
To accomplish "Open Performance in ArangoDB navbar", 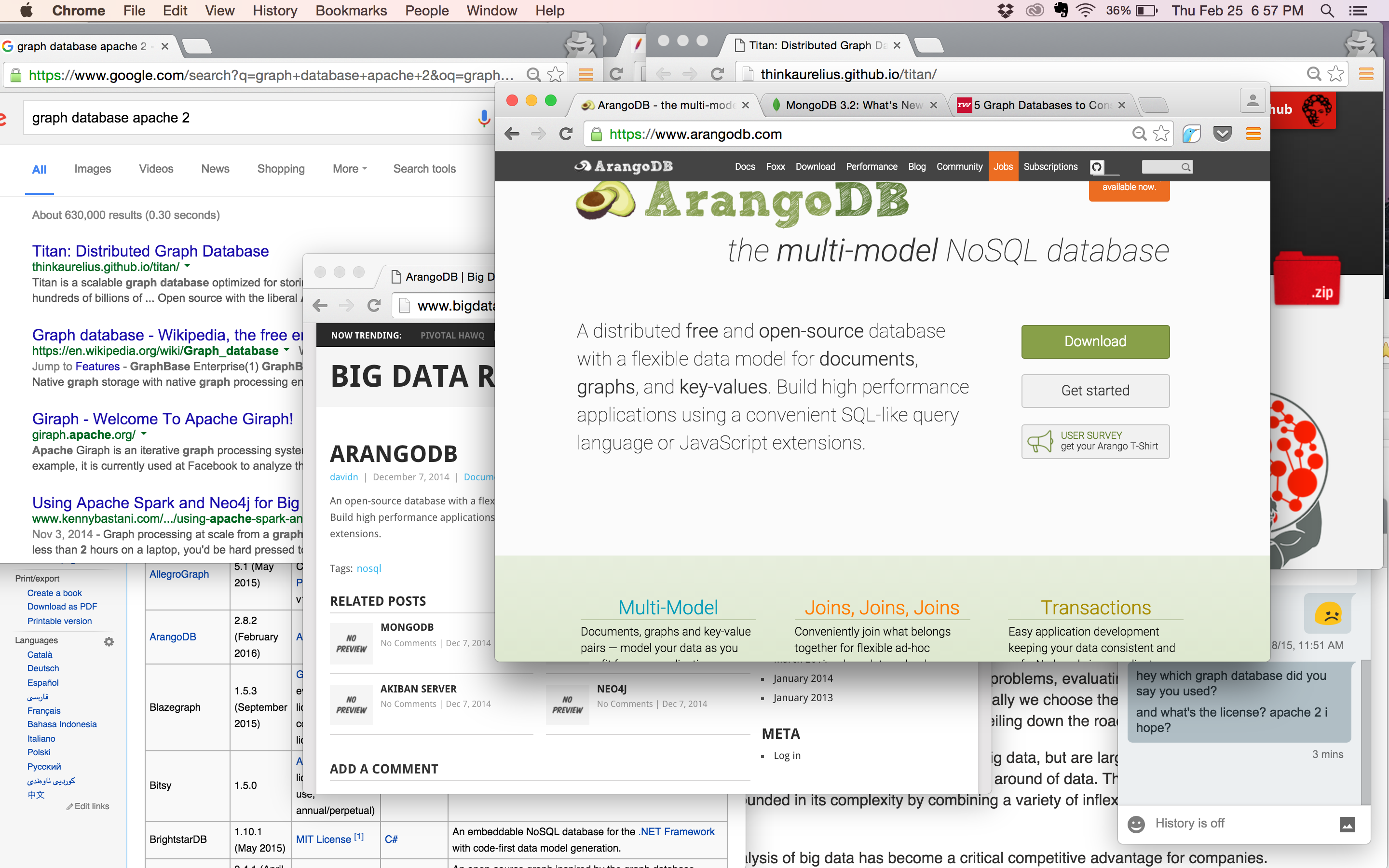I will pyautogui.click(x=872, y=166).
